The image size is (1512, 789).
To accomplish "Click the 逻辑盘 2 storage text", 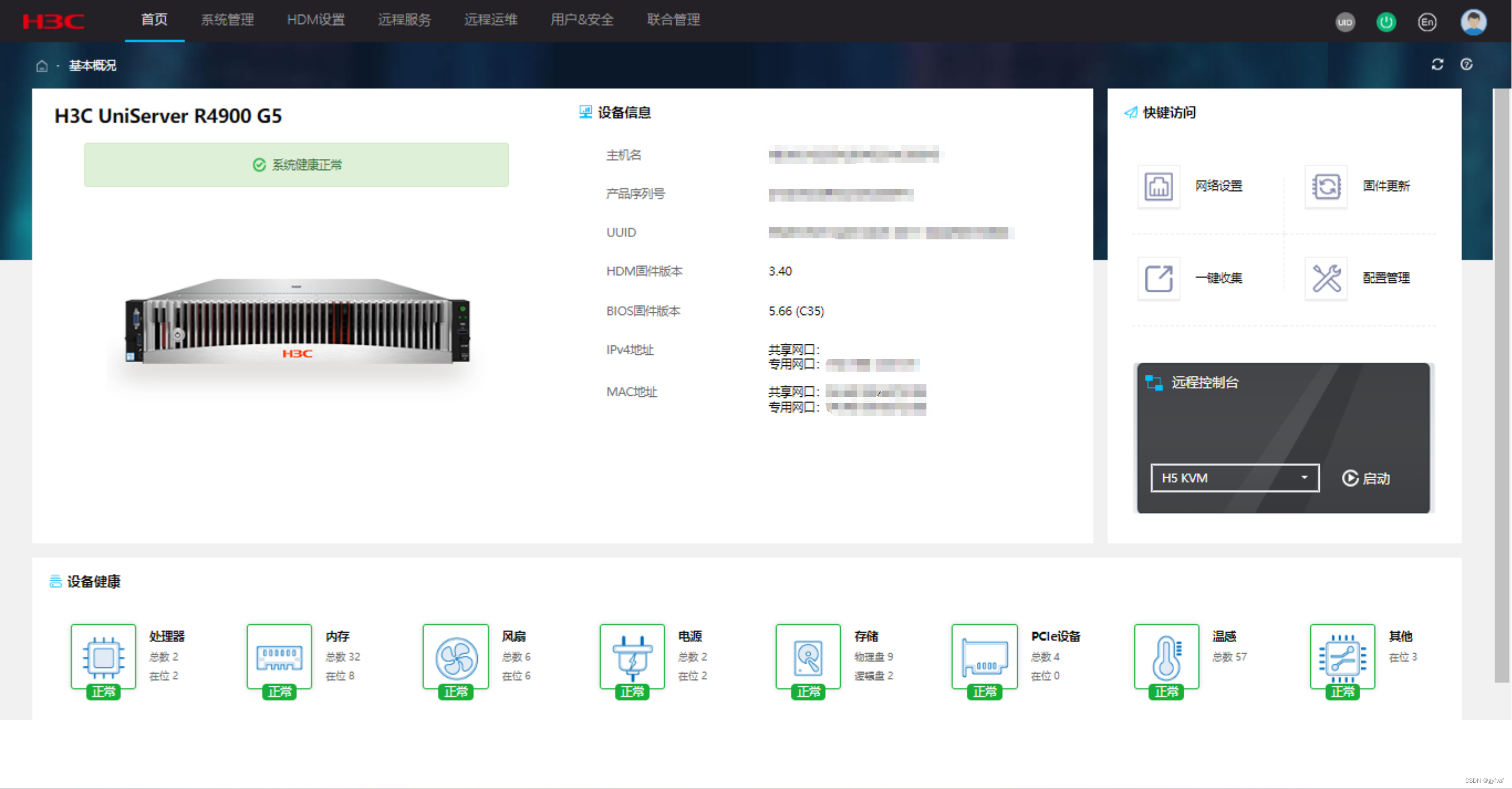I will click(874, 676).
